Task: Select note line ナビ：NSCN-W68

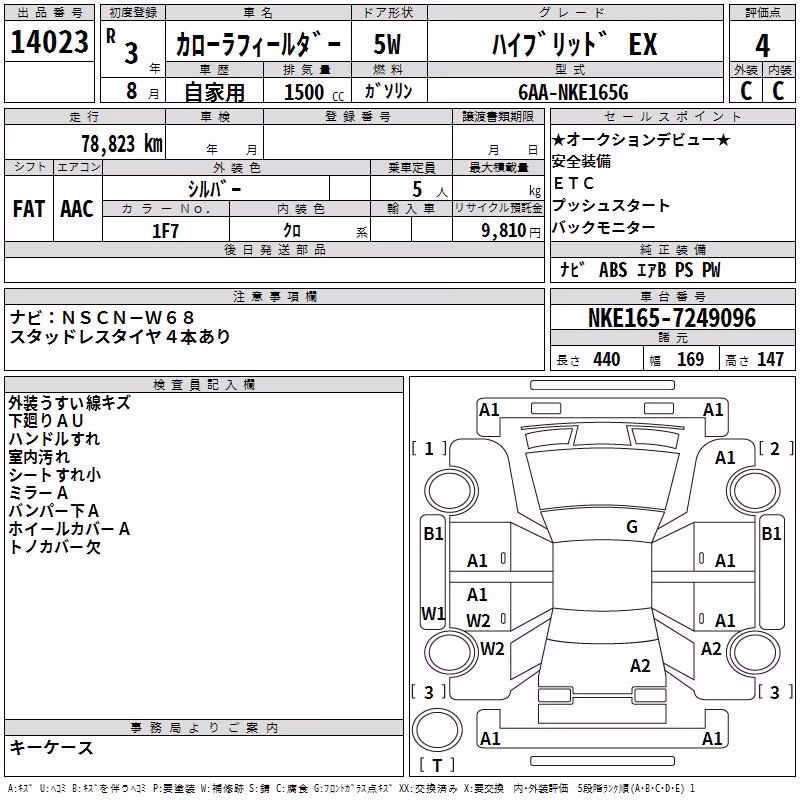Action: click(x=102, y=318)
